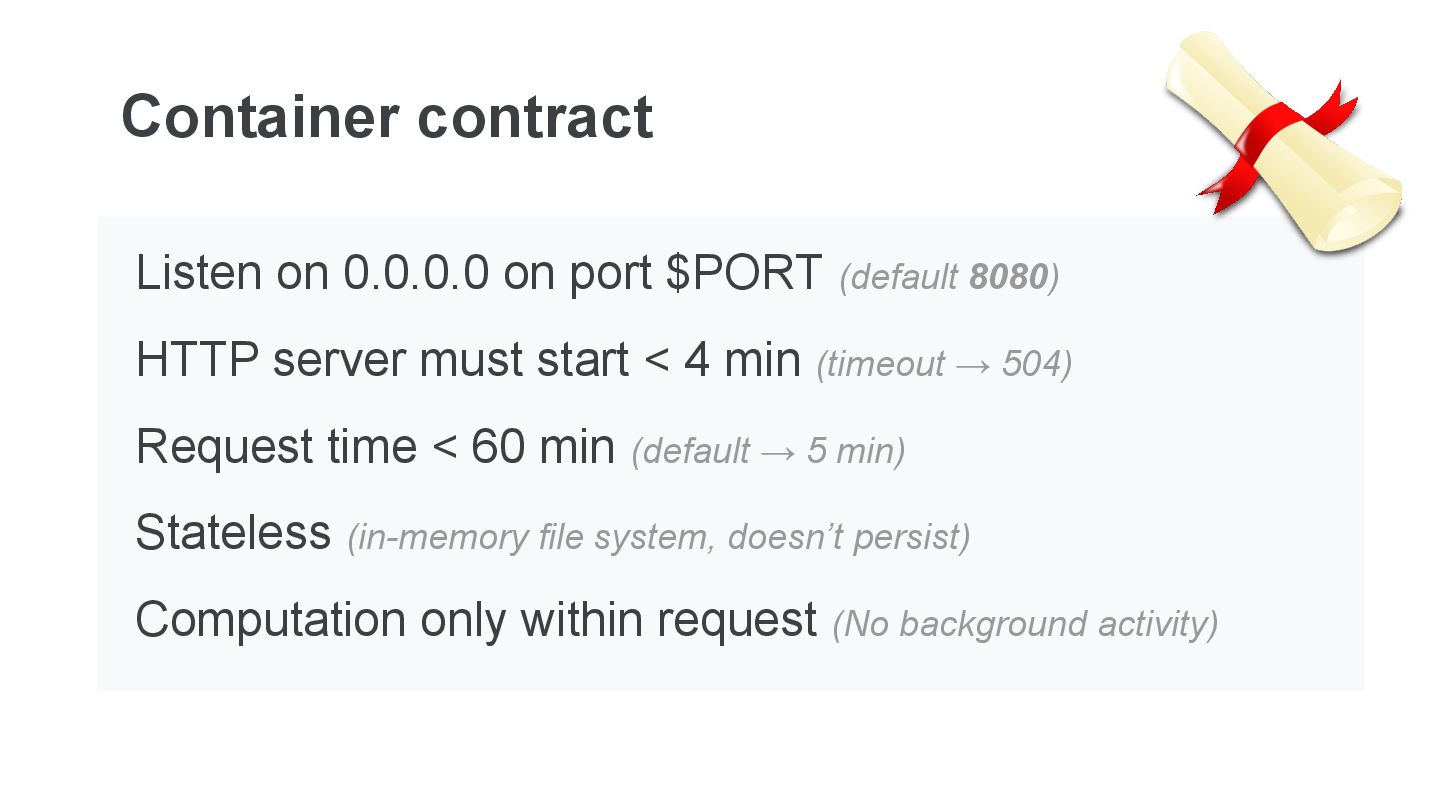This screenshot has height=810, width=1440.
Task: Click the '(No background activity)' note
Action: (x=1025, y=624)
